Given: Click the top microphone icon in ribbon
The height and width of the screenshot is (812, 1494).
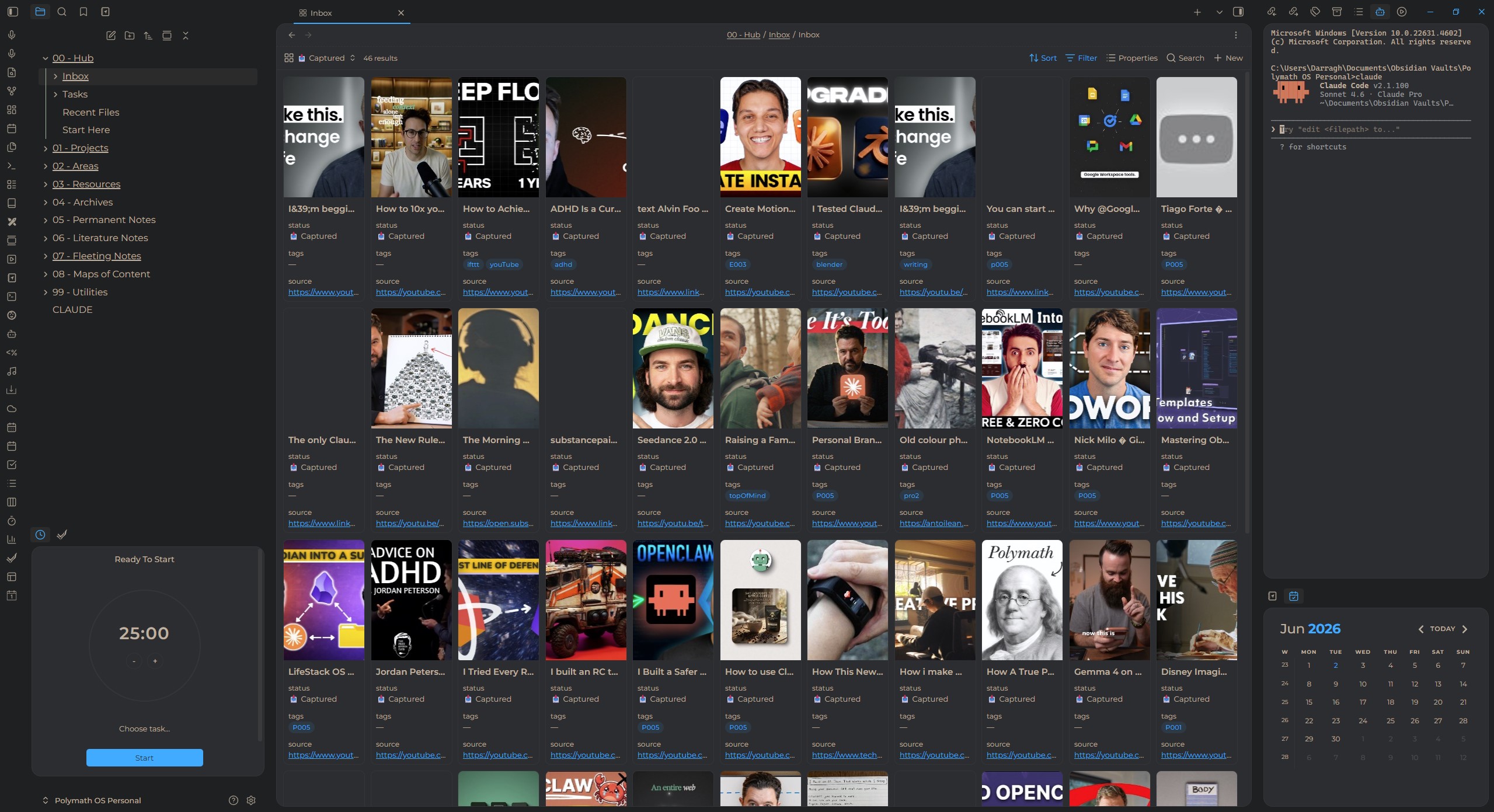Looking at the screenshot, I should click(12, 35).
